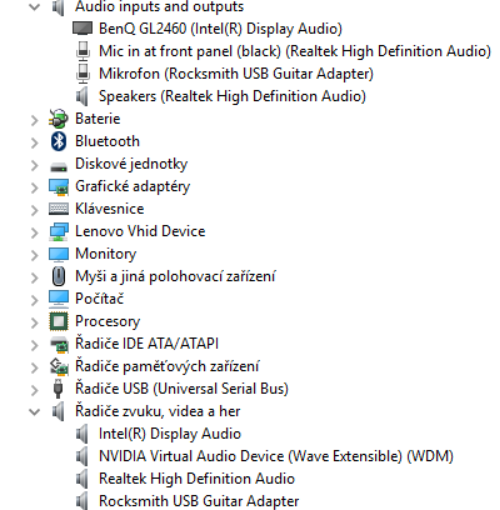Image resolution: width=500 pixels, height=510 pixels.
Task: Click the speaker icon of Realtek High Definition Audio
Action: 82,479
